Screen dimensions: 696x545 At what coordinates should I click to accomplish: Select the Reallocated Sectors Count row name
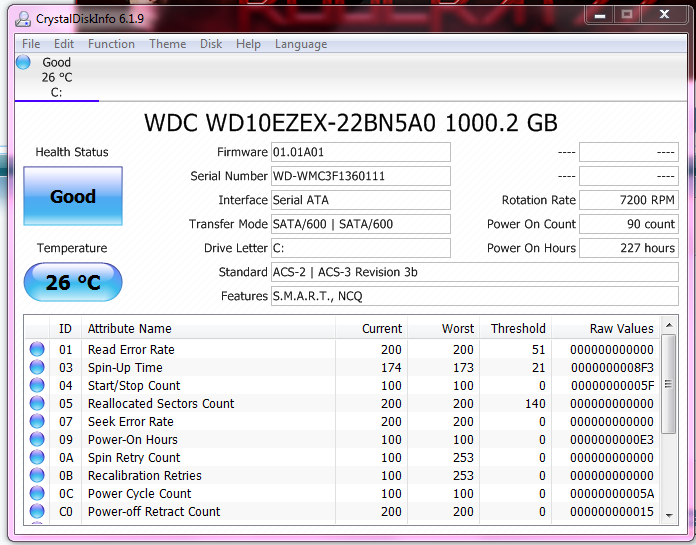(x=161, y=403)
